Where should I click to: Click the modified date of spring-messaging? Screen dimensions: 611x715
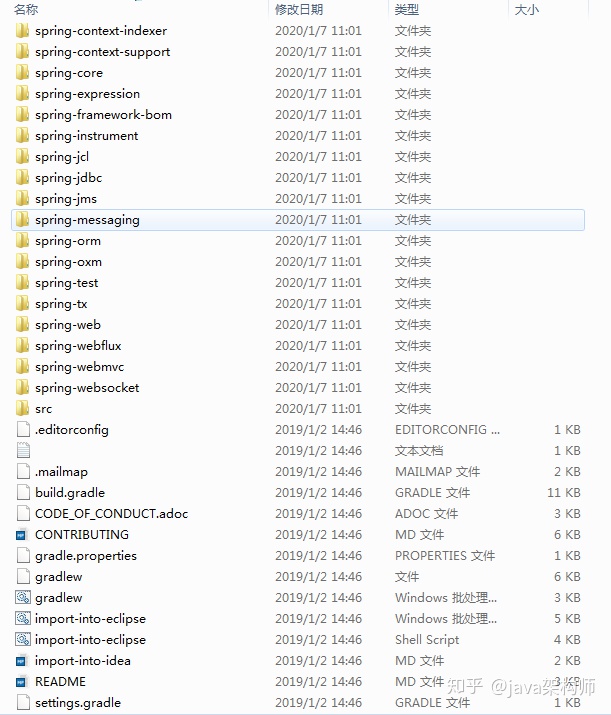(x=318, y=219)
